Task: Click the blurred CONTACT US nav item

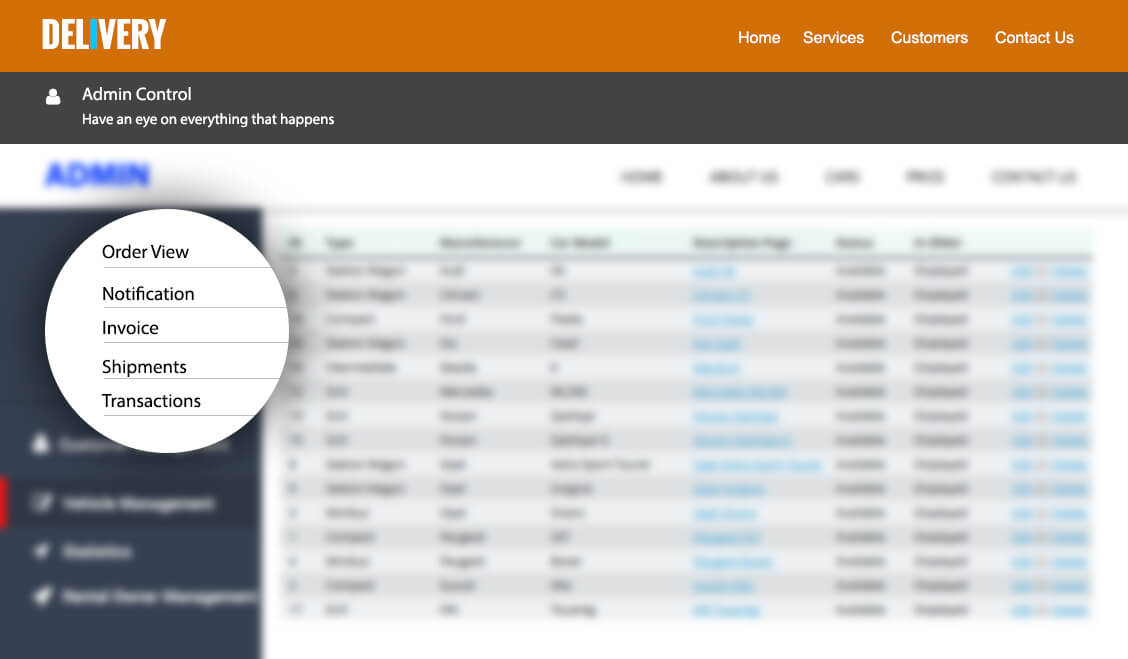Action: coord(1034,177)
